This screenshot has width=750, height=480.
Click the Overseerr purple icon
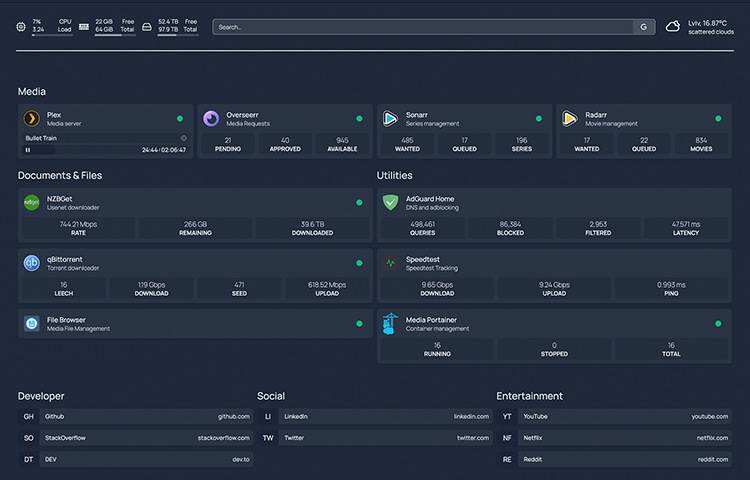(211, 119)
